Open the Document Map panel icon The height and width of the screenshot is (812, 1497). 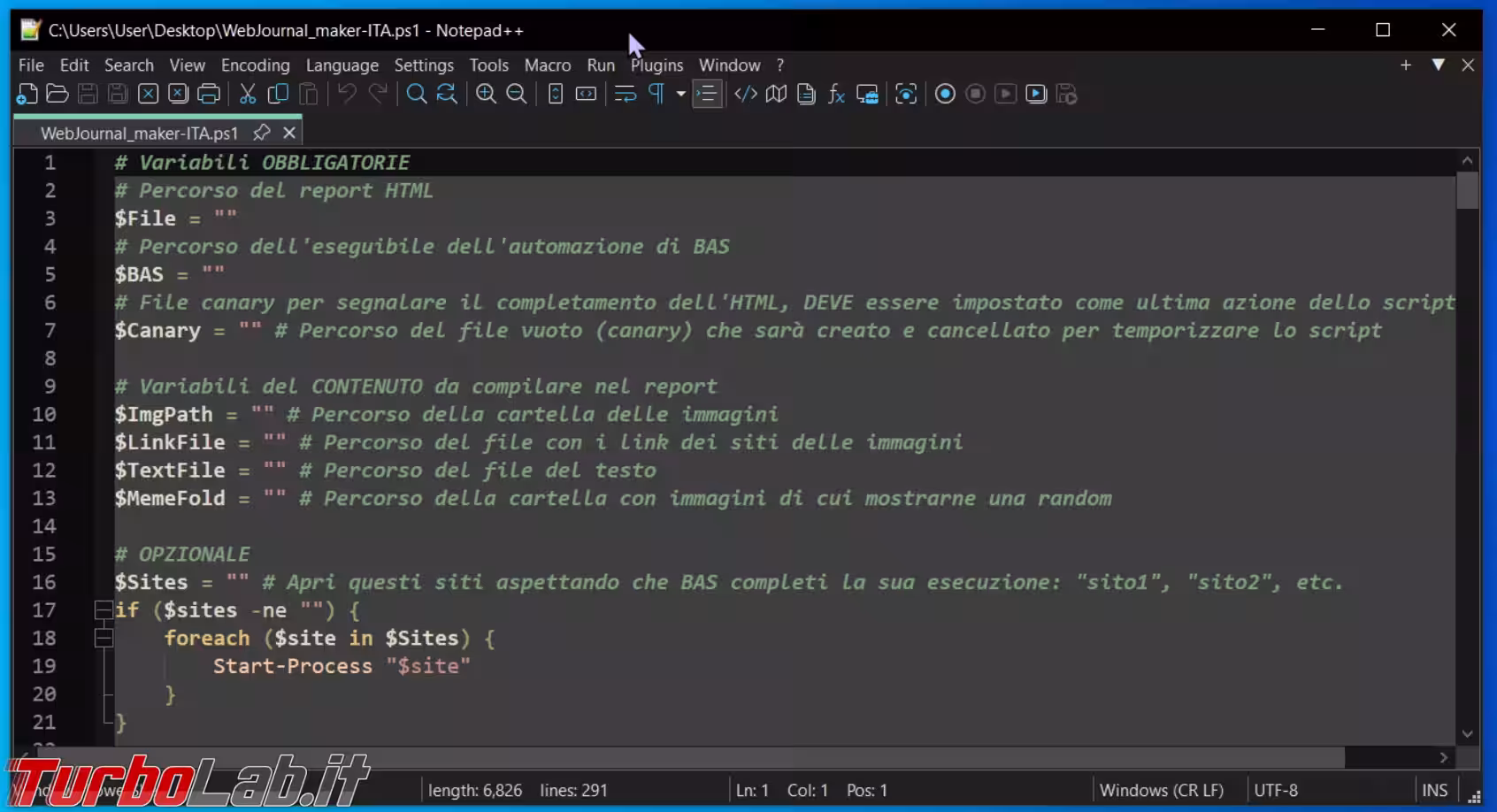776,94
